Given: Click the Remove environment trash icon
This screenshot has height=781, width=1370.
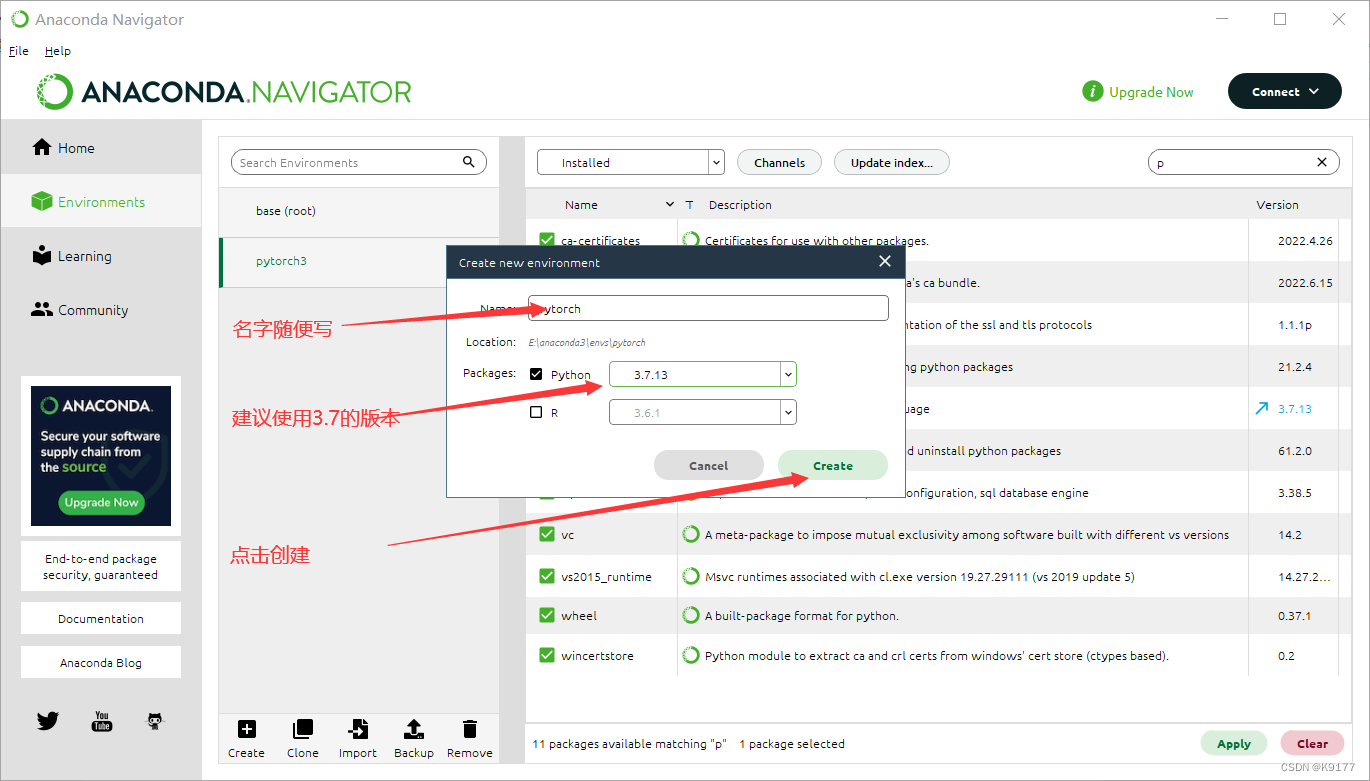Looking at the screenshot, I should pos(470,729).
